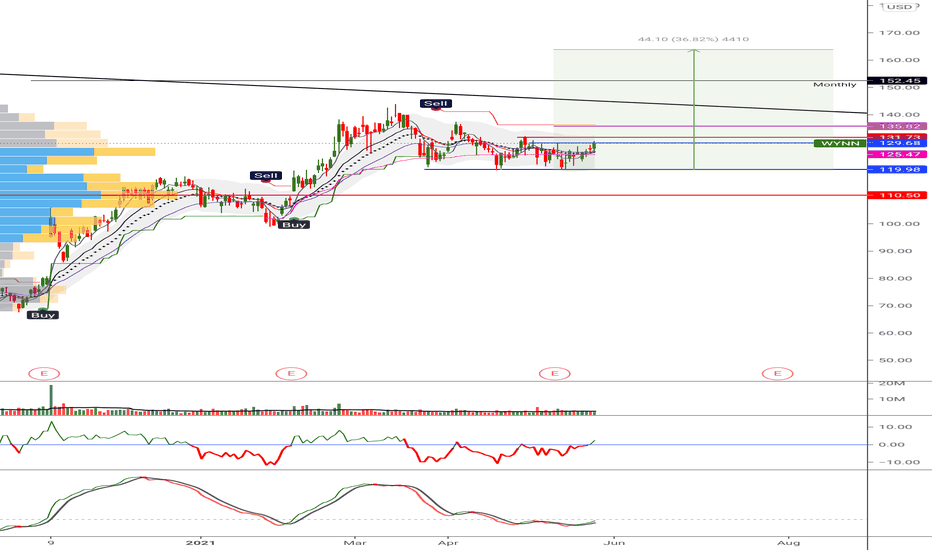This screenshot has height=550, width=932.
Task: Click the 135.82 purple price label
Action: [899, 126]
